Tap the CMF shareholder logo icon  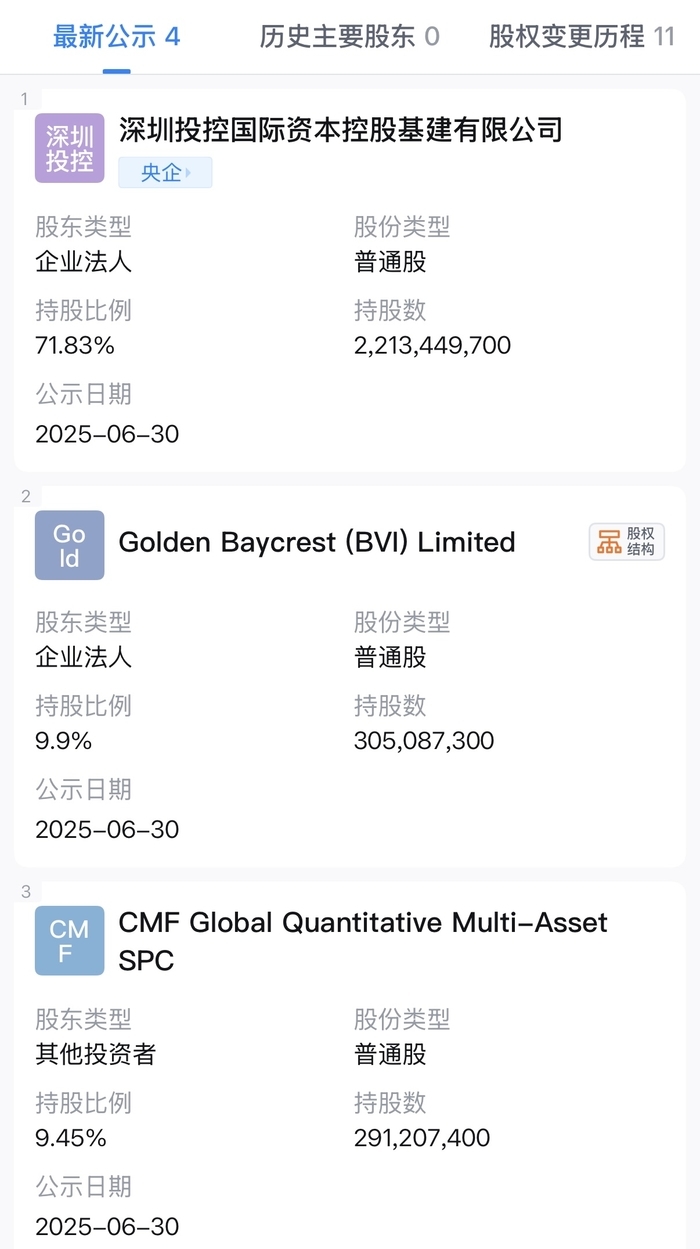point(69,941)
